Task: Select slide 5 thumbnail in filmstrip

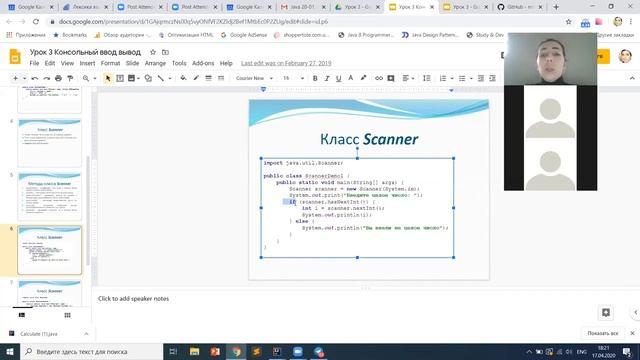Action: 49,196
